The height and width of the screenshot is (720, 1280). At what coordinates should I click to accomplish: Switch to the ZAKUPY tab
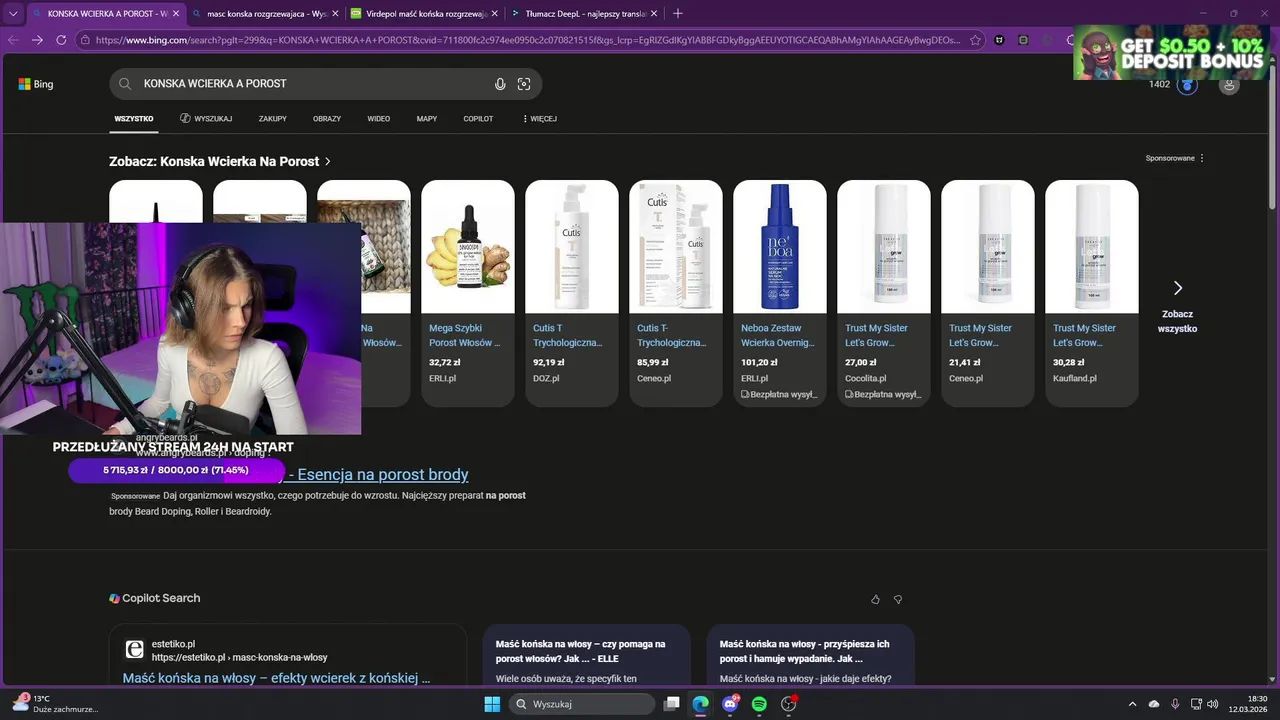pyautogui.click(x=273, y=119)
